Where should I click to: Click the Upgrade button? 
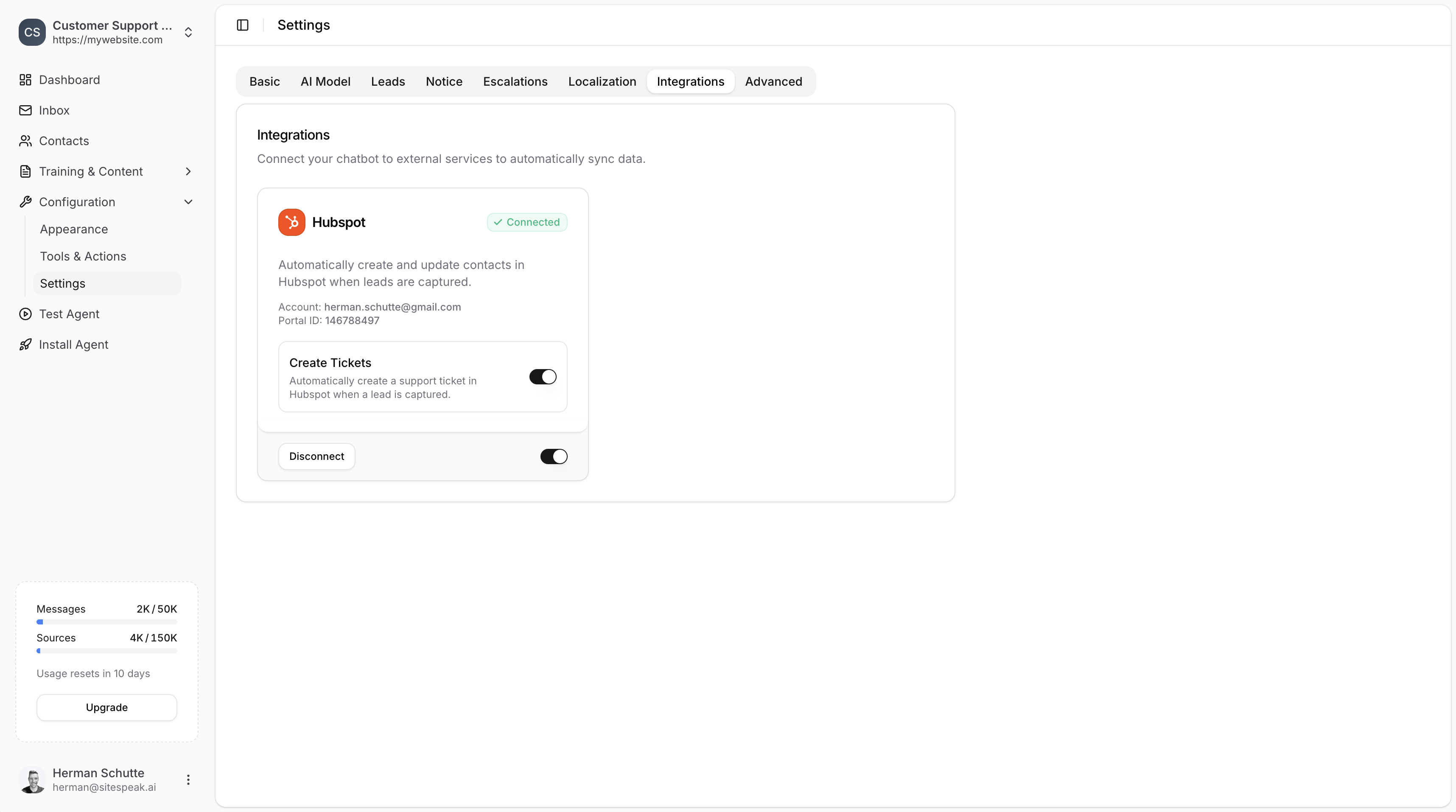[106, 707]
